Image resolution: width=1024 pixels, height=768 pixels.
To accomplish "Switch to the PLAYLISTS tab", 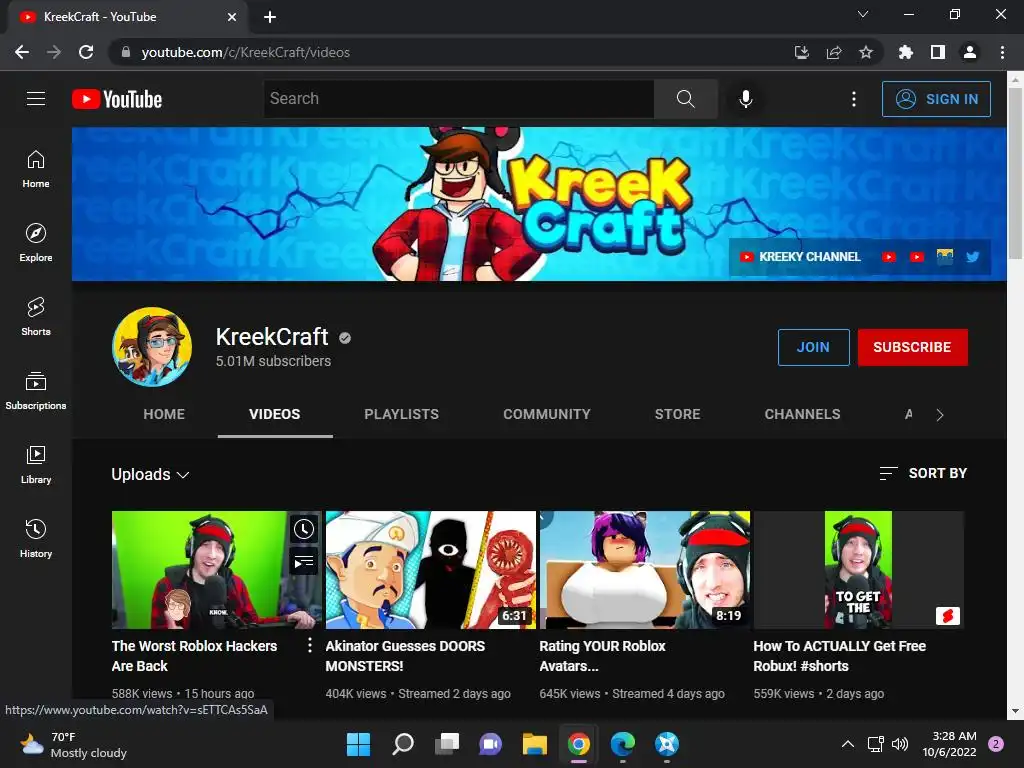I will point(402,414).
